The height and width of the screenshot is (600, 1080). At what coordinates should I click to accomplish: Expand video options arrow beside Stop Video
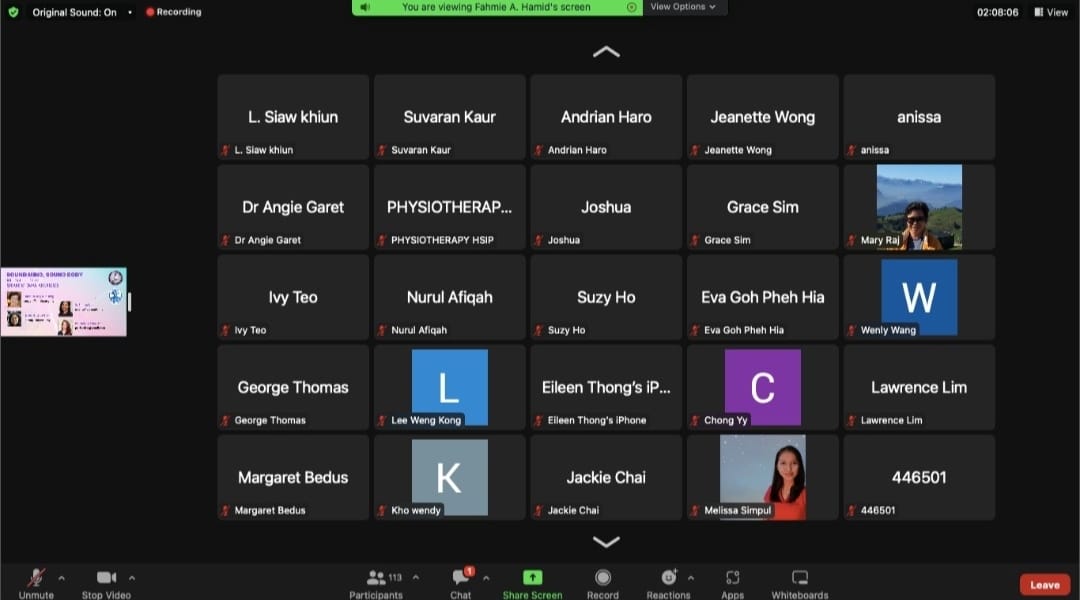[x=131, y=577]
